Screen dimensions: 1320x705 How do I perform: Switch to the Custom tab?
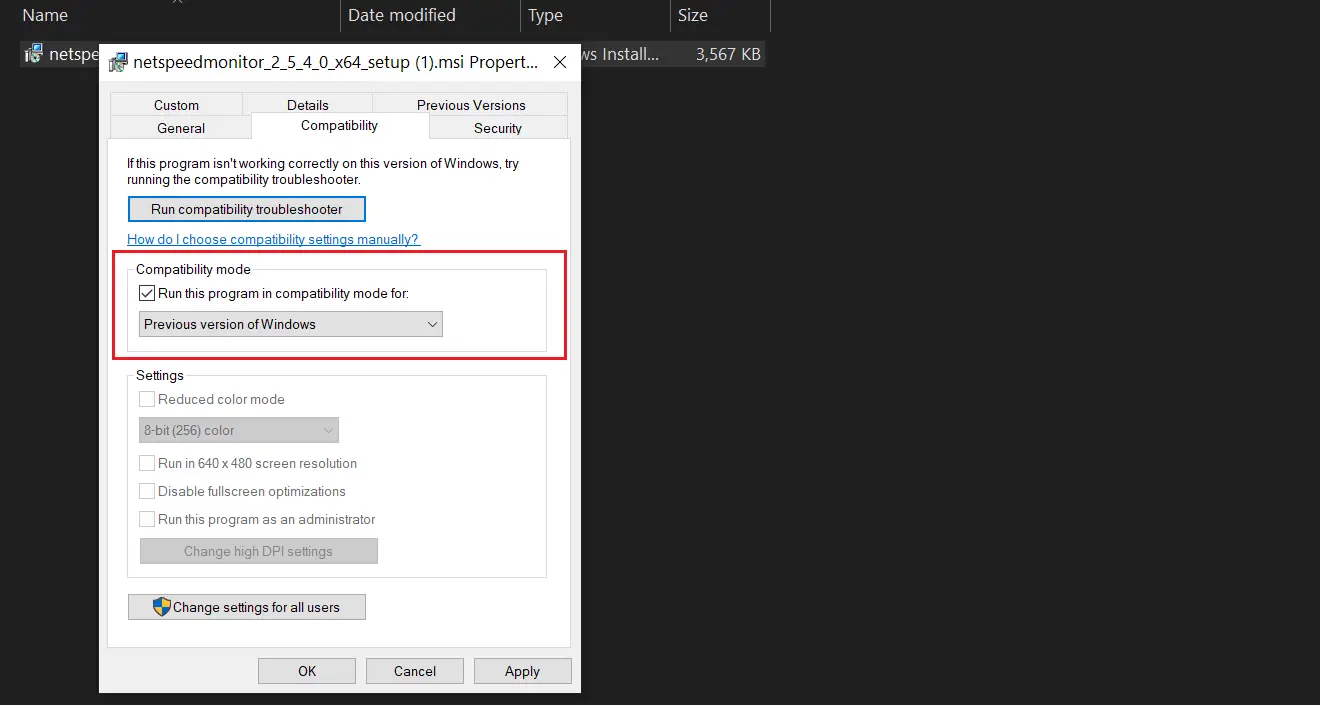point(176,105)
